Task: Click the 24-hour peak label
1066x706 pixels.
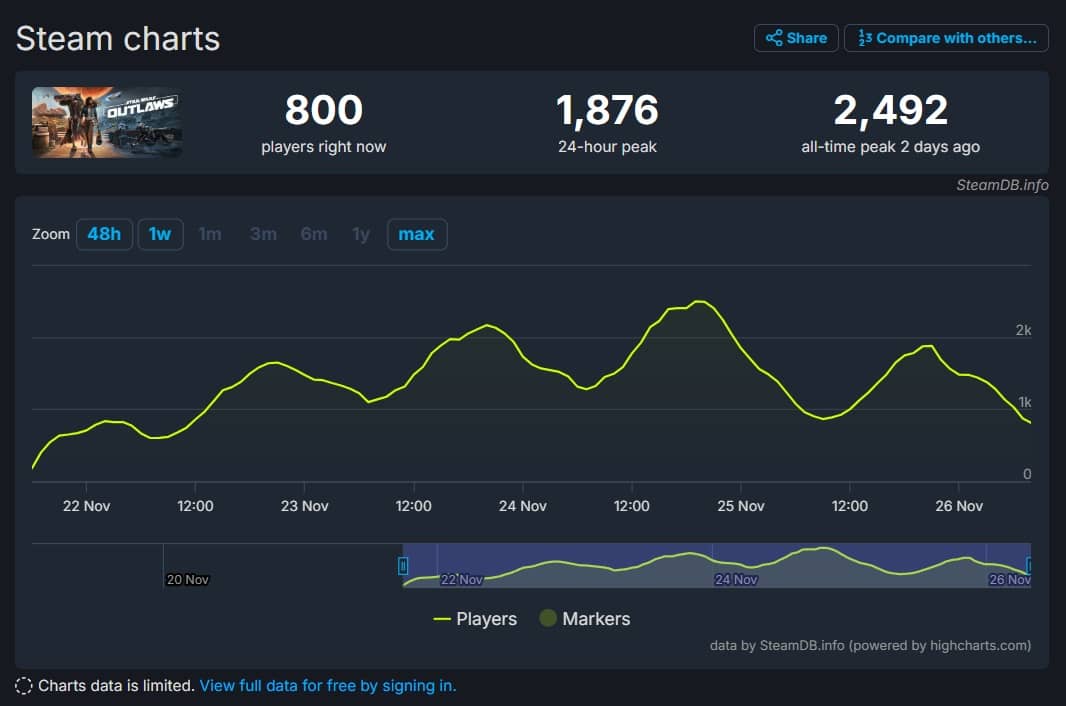Action: point(607,147)
